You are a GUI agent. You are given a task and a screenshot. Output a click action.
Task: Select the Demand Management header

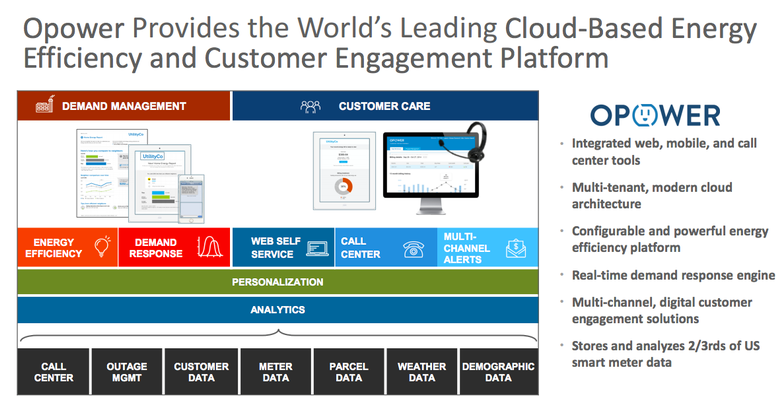tap(124, 105)
